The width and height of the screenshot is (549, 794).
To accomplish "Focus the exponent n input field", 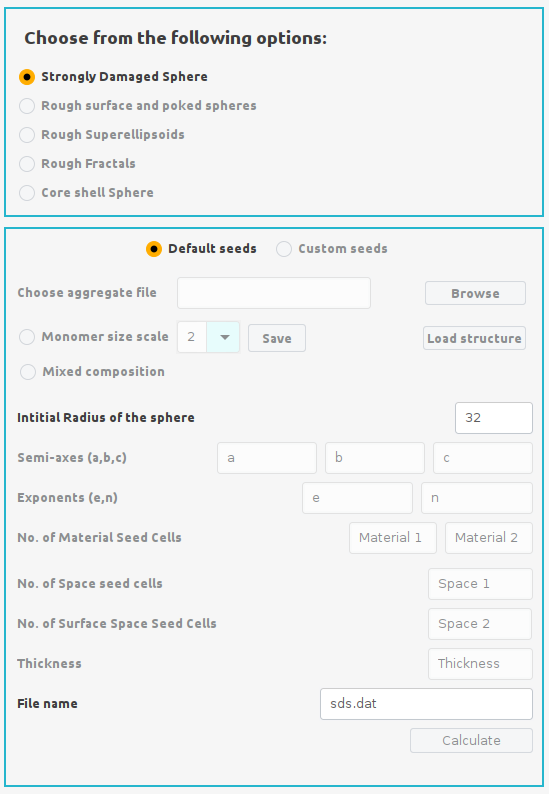I will click(x=477, y=498).
